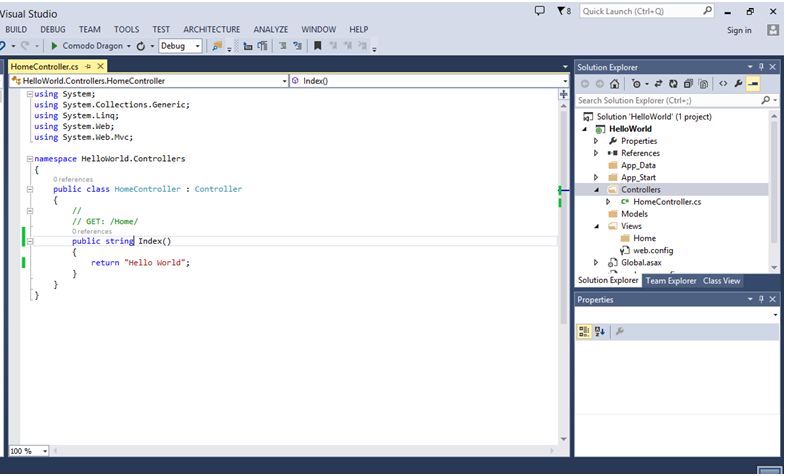Expand the References node
The image size is (786, 476).
click(596, 153)
